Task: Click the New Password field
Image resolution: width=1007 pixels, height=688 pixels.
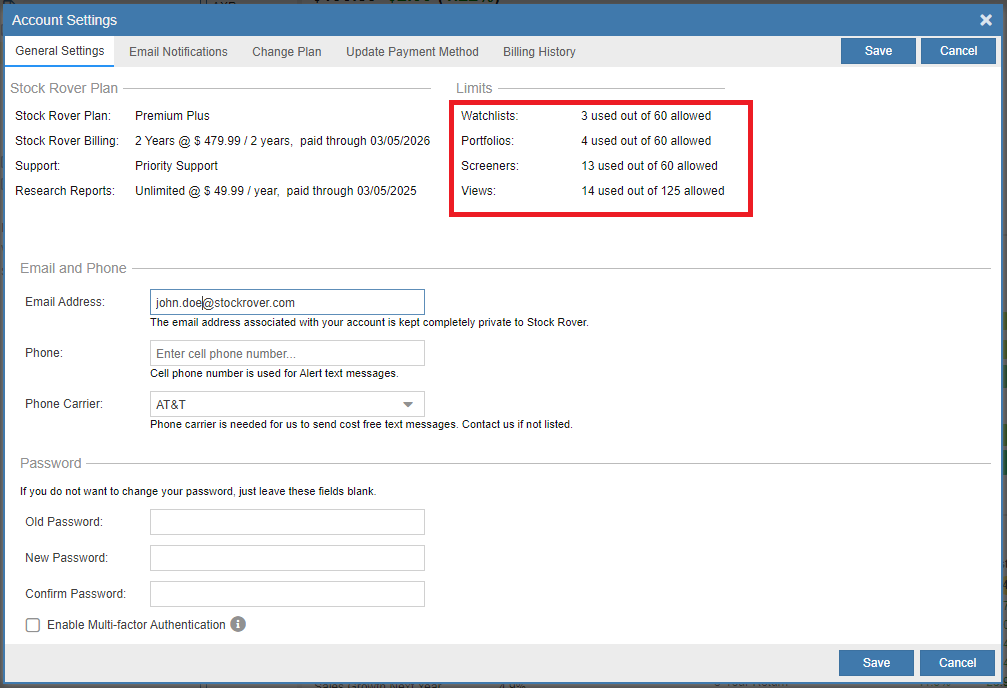Action: (287, 557)
